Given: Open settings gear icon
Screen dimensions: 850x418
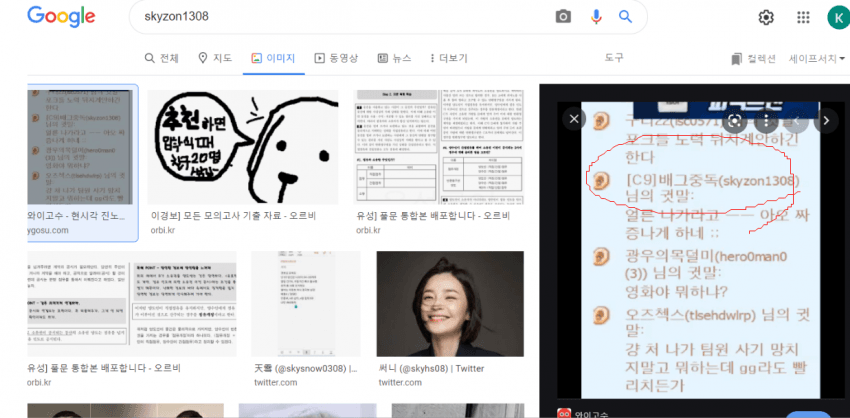Looking at the screenshot, I should (765, 17).
